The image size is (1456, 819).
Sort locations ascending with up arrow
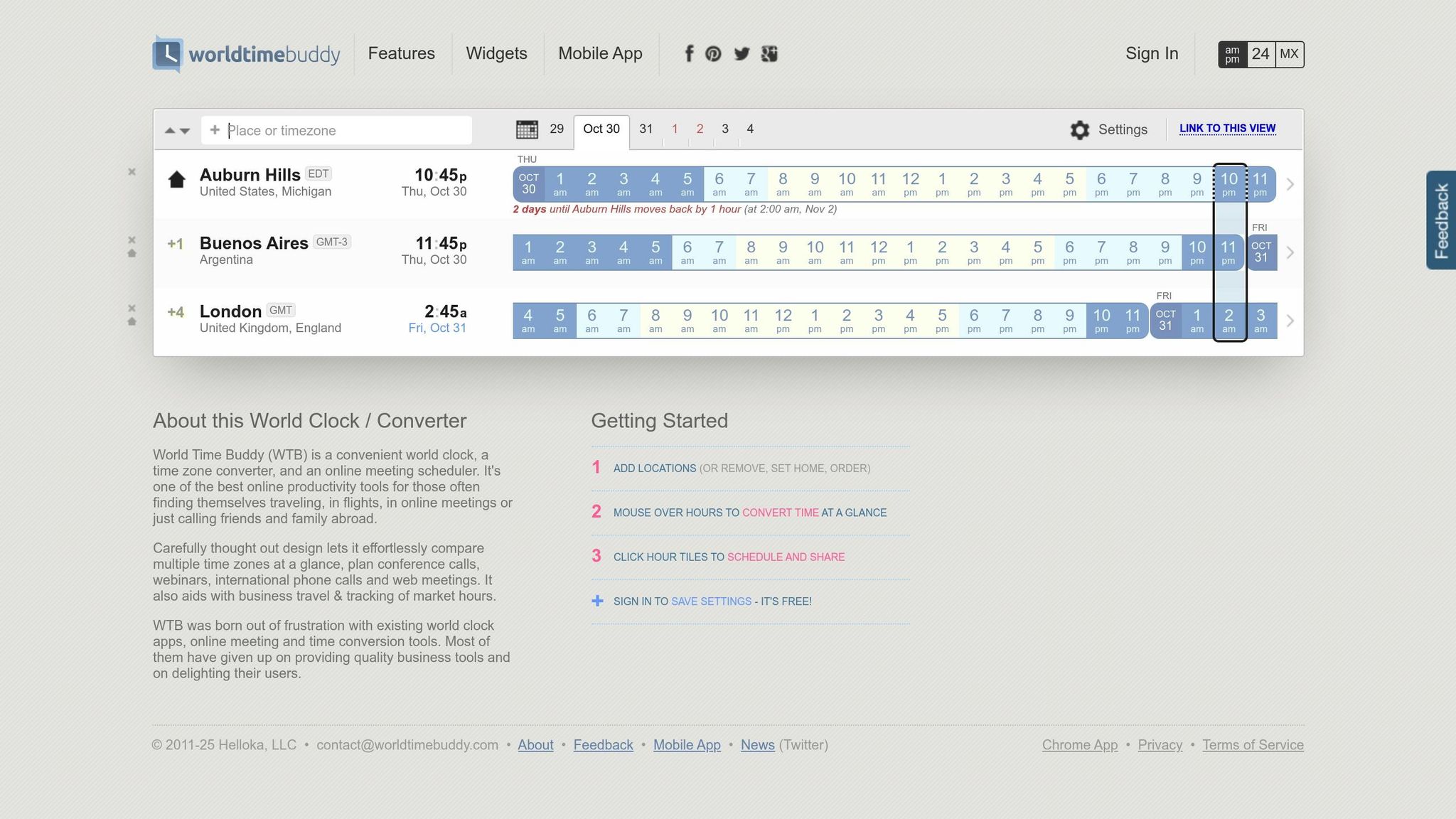[x=169, y=131]
